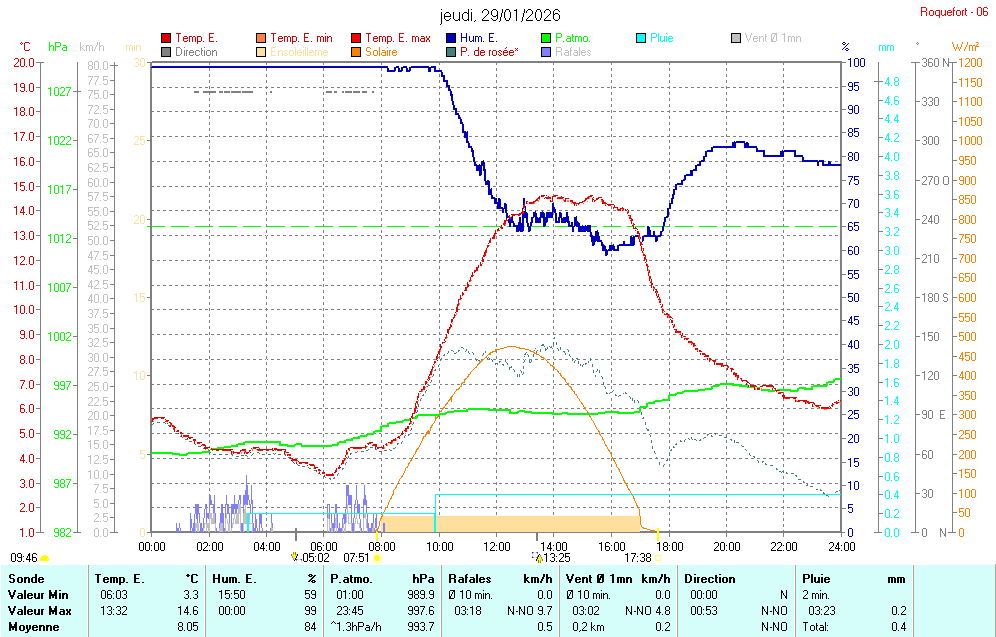The image size is (996, 637).
Task: Click the orange Solaire legend icon
Action: [x=356, y=52]
